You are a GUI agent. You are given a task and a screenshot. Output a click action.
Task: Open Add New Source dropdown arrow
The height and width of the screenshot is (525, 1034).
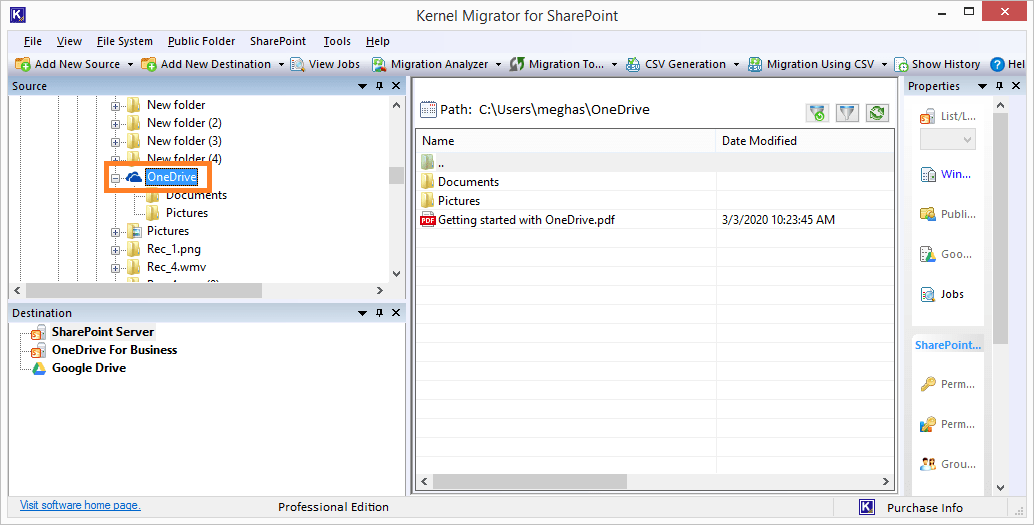[x=130, y=65]
